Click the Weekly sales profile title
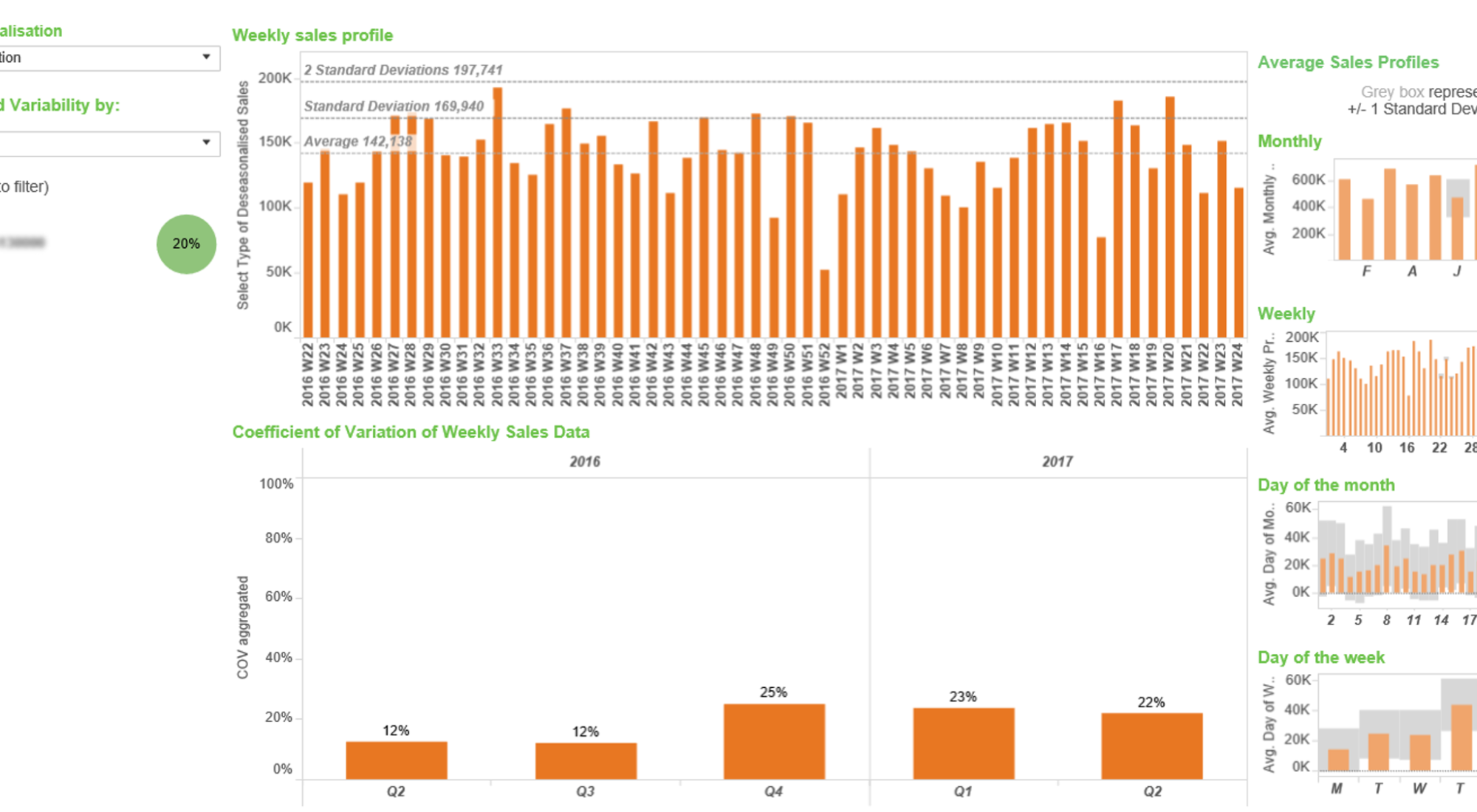Image resolution: width=1477 pixels, height=812 pixels. [312, 35]
